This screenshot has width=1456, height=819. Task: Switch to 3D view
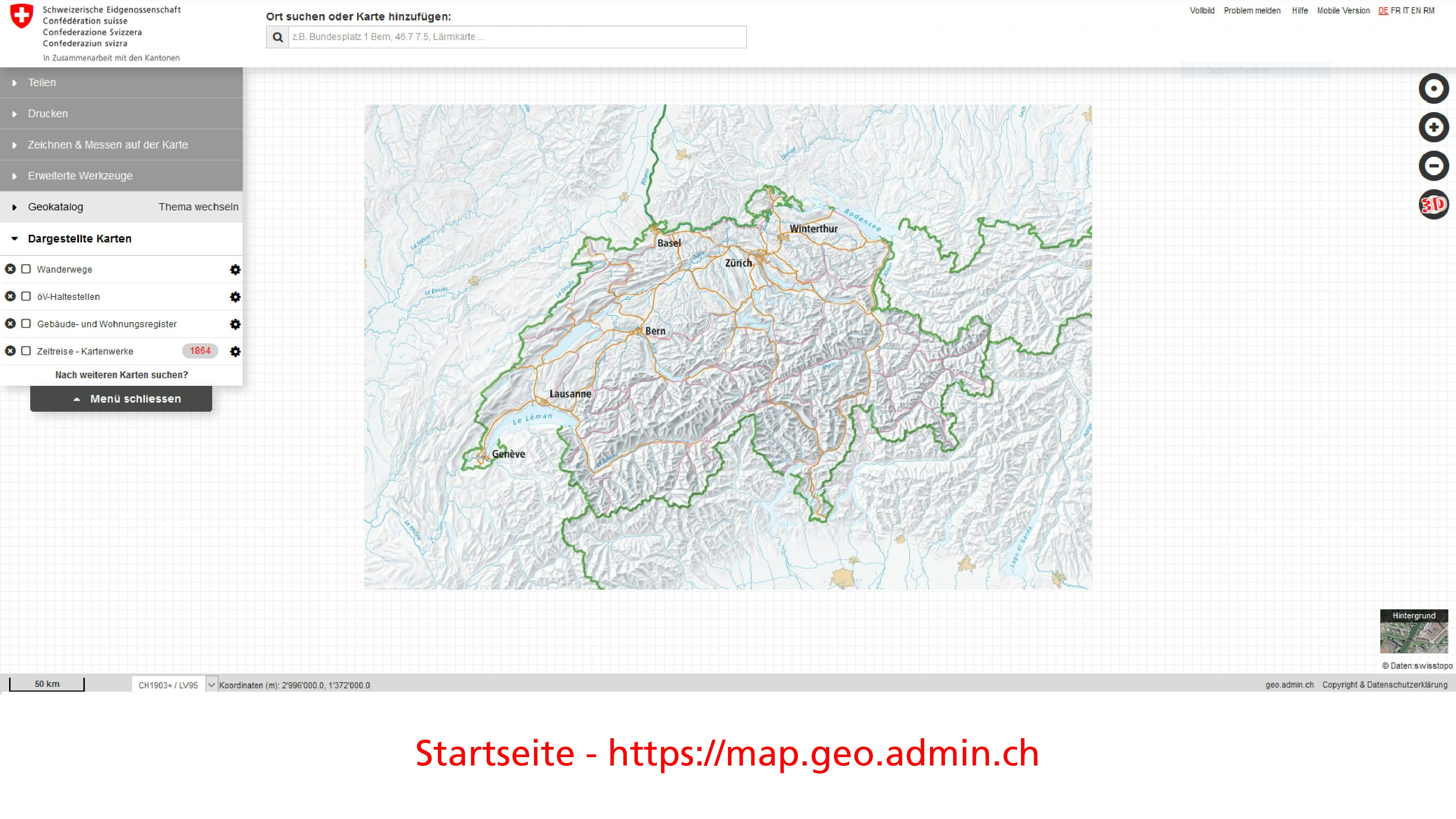coord(1433,204)
